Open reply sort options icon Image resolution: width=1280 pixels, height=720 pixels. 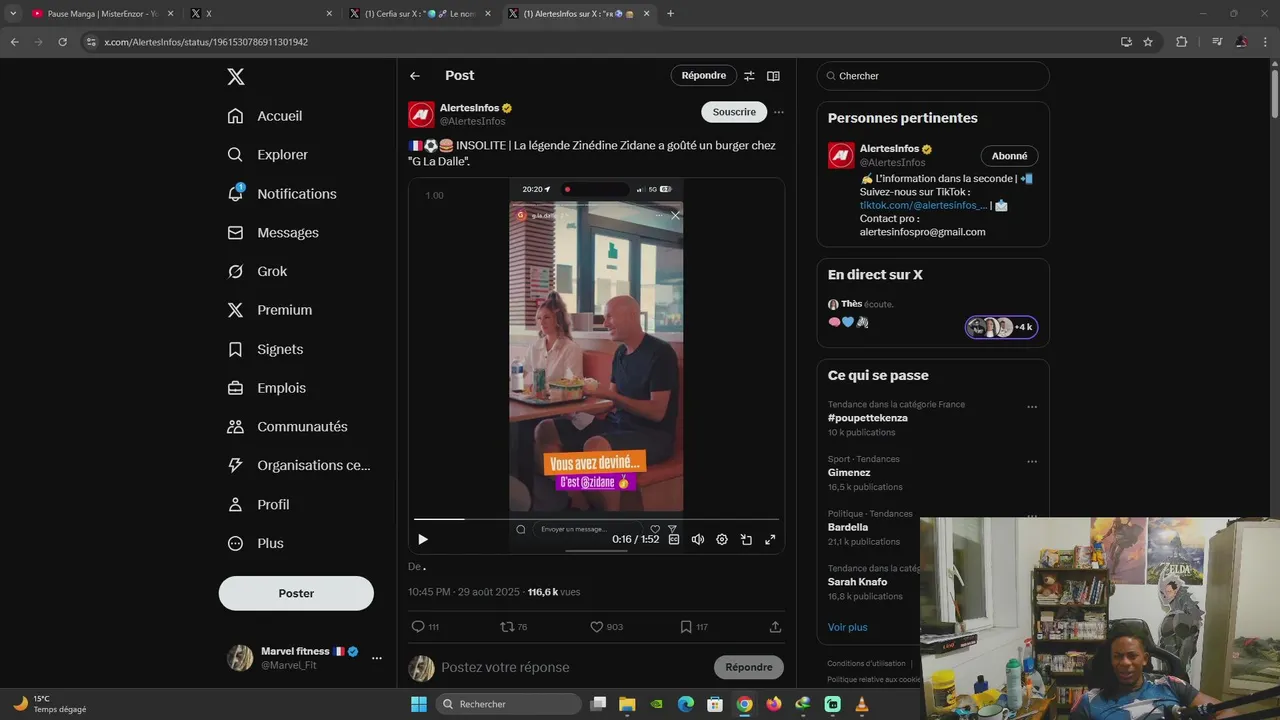749,76
